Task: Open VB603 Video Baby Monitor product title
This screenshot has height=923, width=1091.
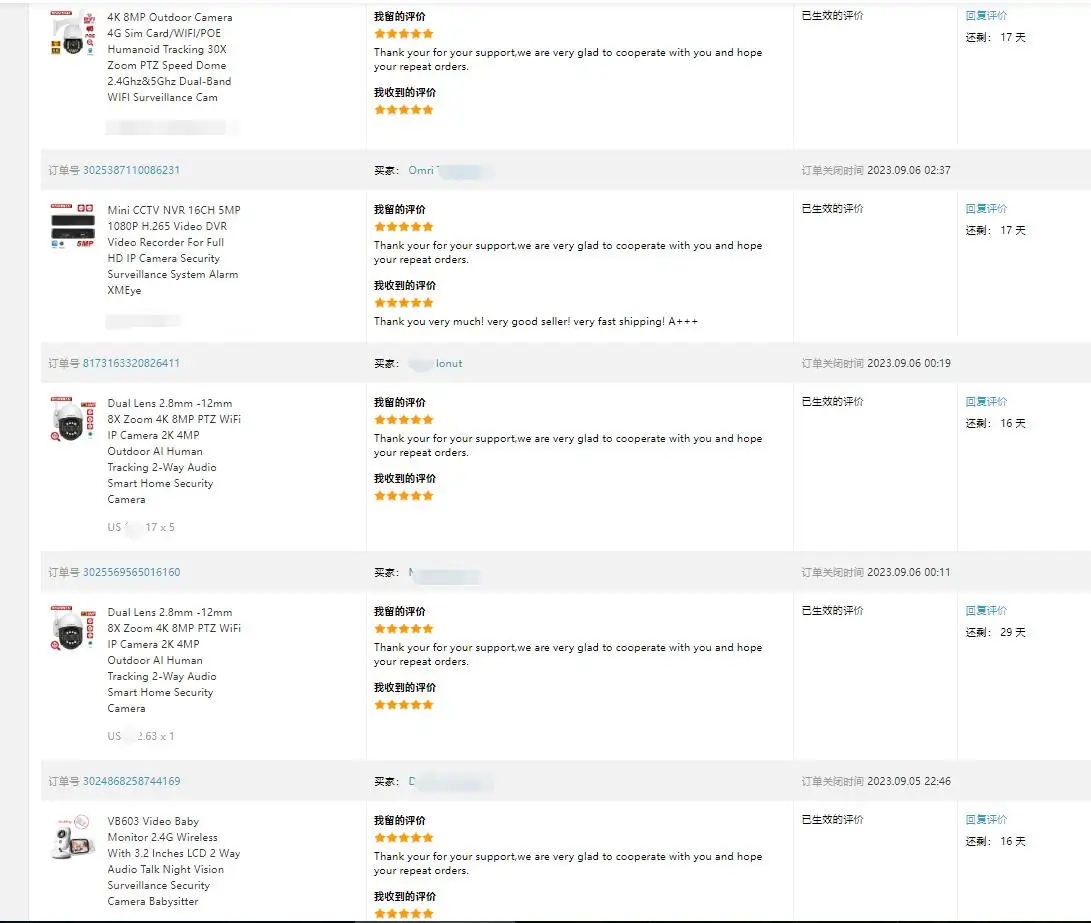Action: [174, 861]
